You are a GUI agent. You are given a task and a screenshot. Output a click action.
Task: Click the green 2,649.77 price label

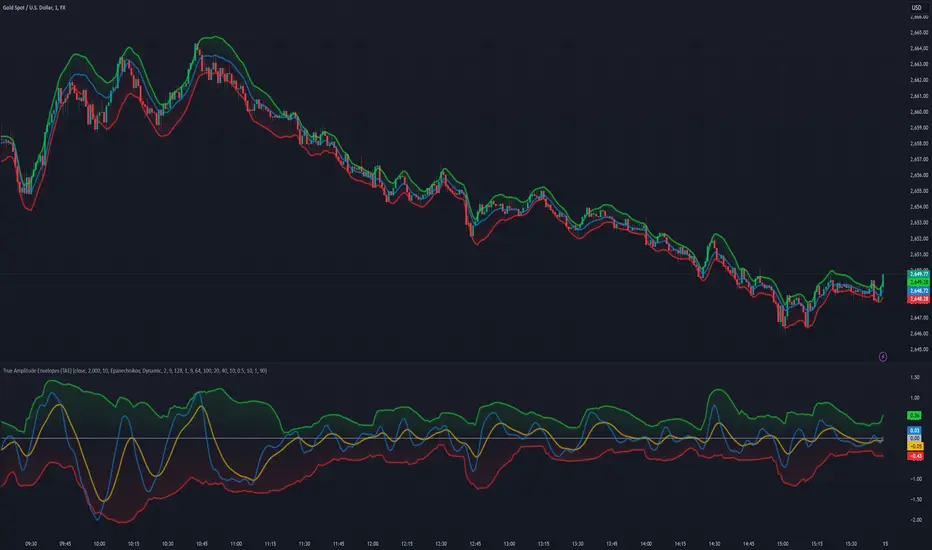pos(916,273)
